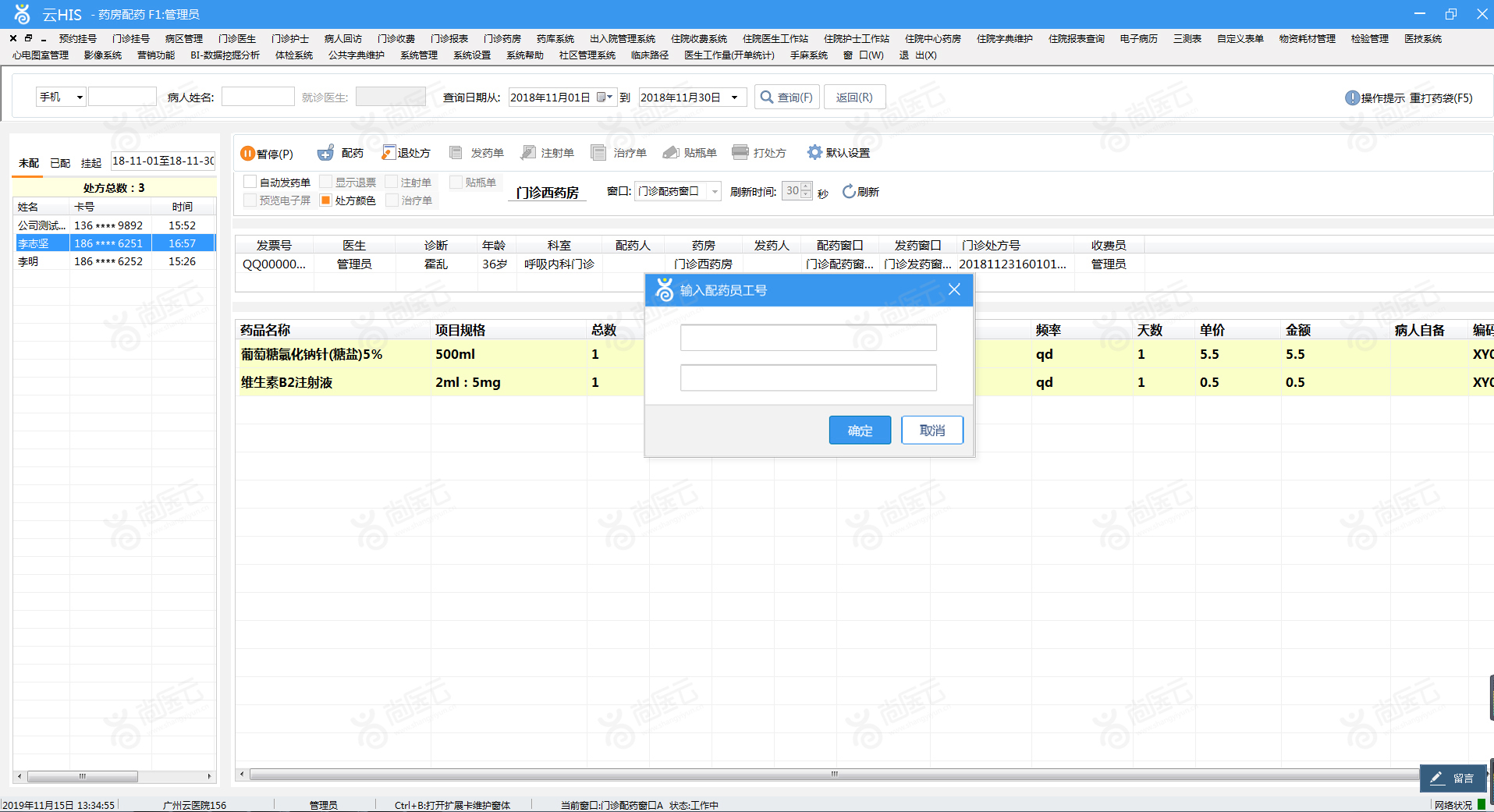Select drug row 葡萄糖氯化钠针(糖盐)5%
The image size is (1494, 812).
pos(864,354)
